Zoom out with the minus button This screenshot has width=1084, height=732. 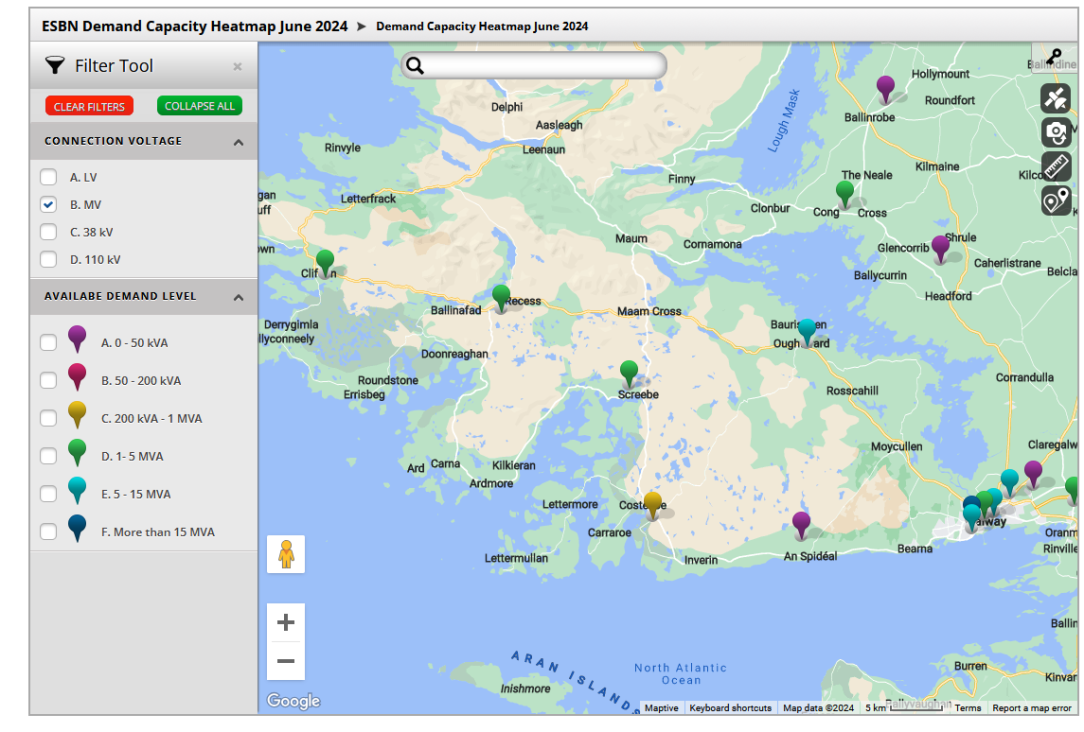point(286,661)
